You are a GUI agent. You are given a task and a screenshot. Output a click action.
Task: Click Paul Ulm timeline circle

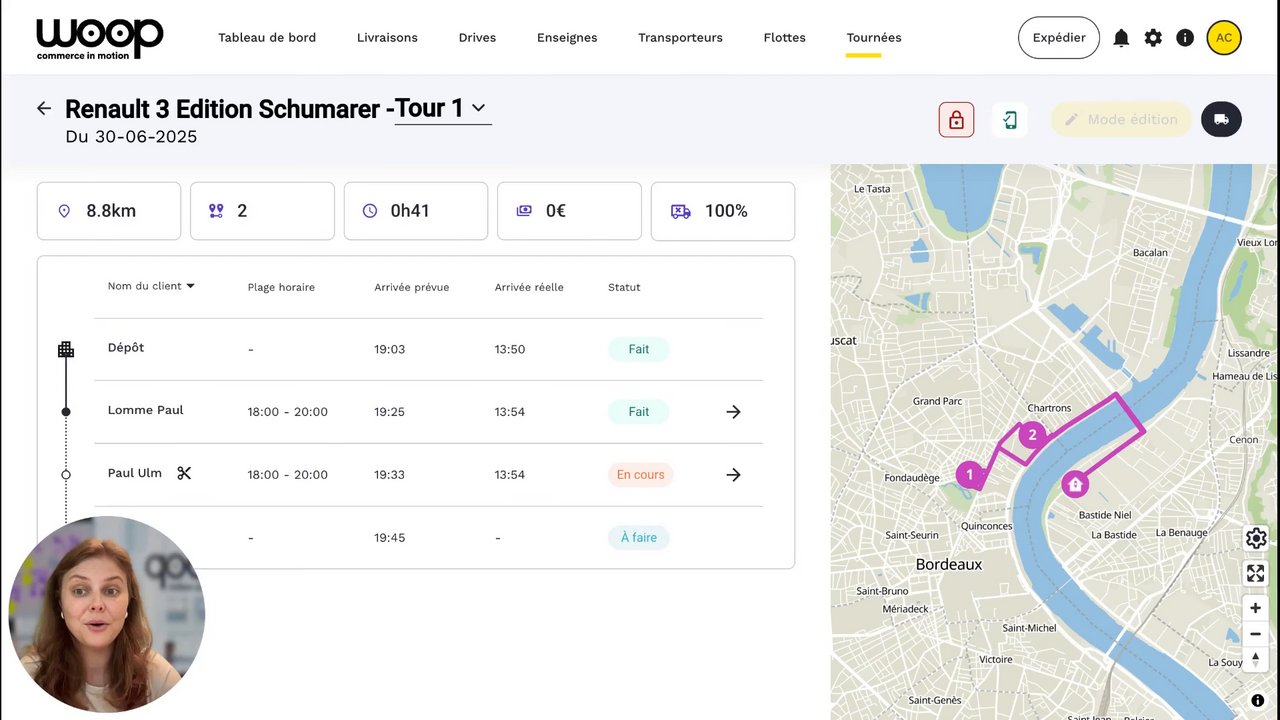coord(66,475)
